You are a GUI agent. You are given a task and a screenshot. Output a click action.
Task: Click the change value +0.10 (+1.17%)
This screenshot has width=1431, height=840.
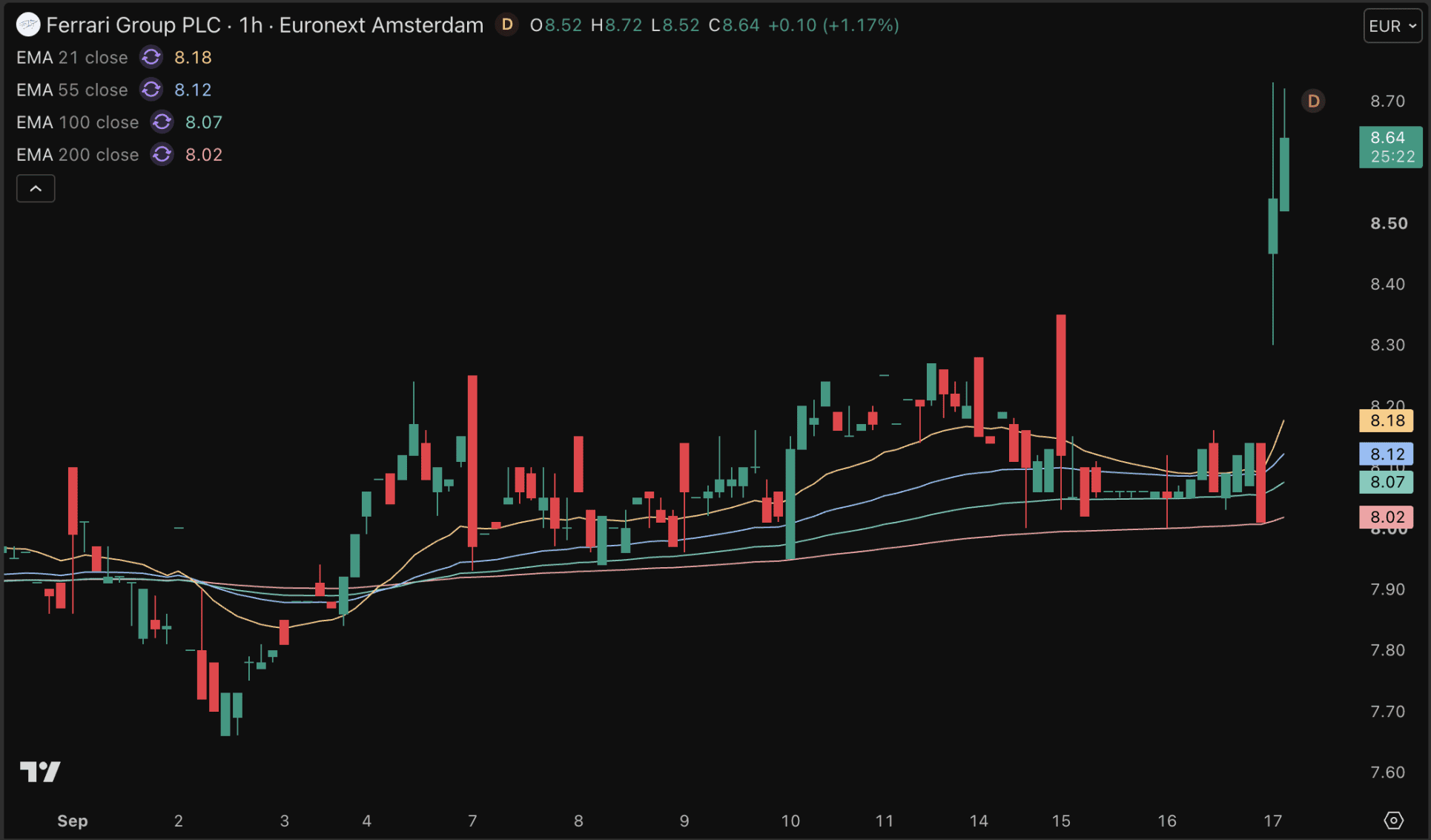point(833,25)
